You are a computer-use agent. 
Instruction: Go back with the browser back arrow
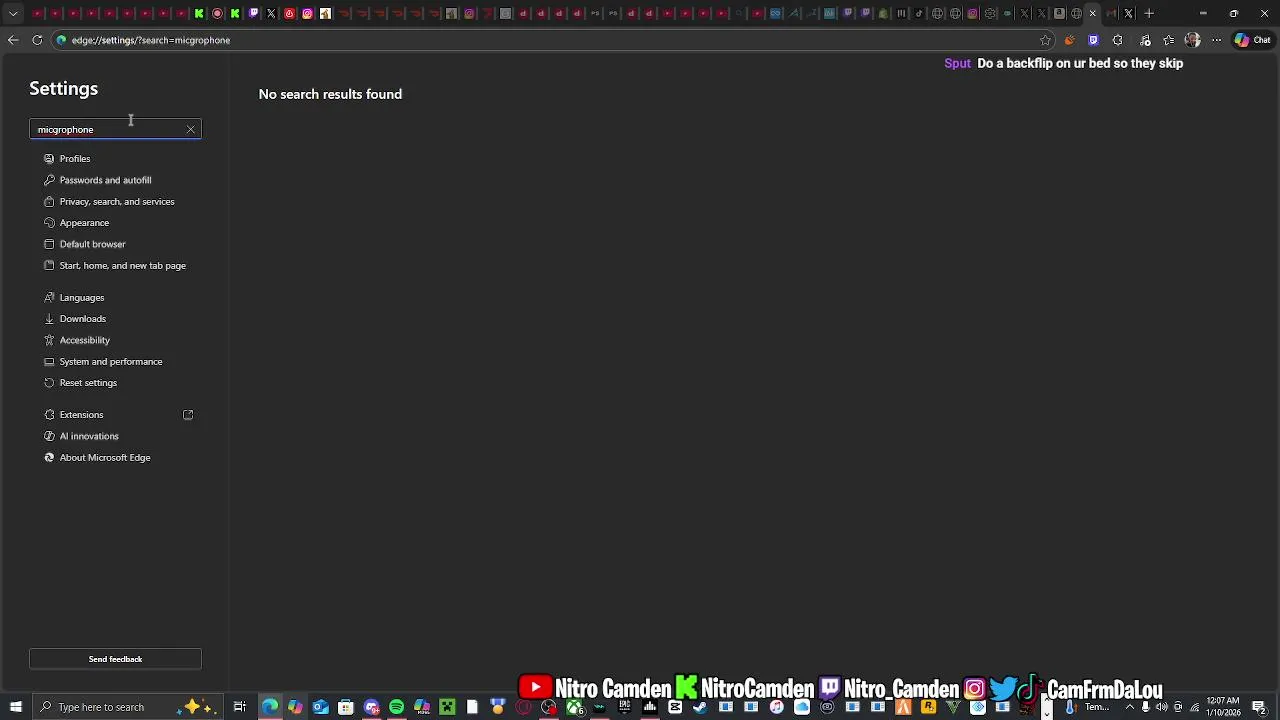(13, 40)
